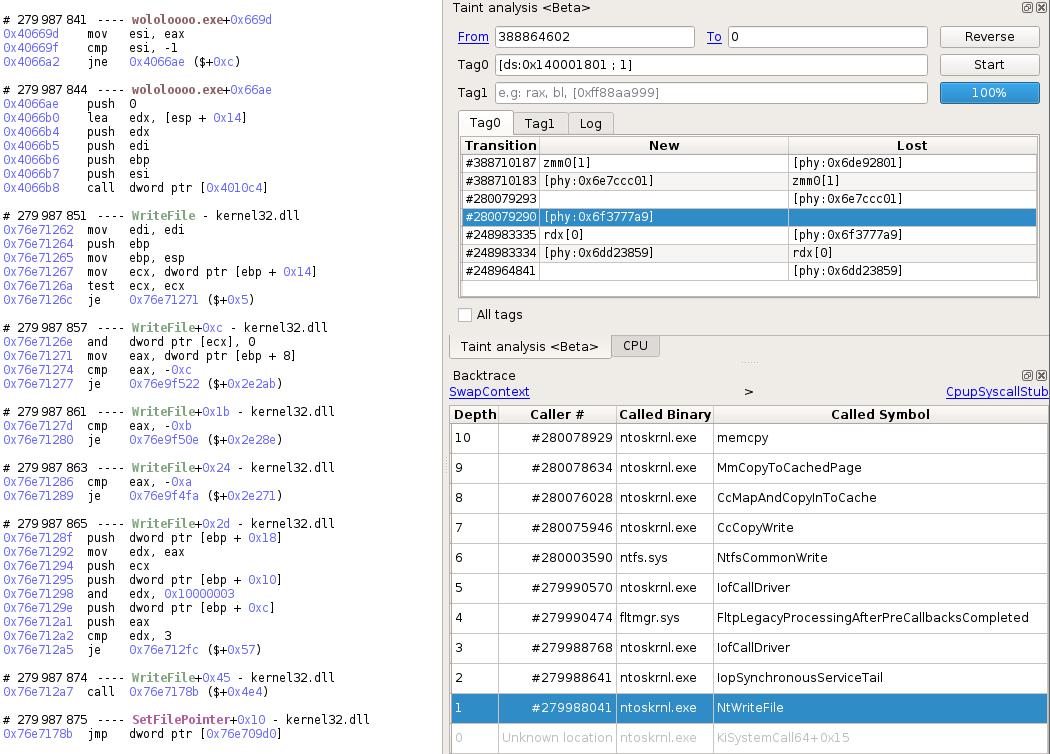Sort by Called Symbol column header
Image resolution: width=1050 pixels, height=754 pixels.
(x=880, y=414)
